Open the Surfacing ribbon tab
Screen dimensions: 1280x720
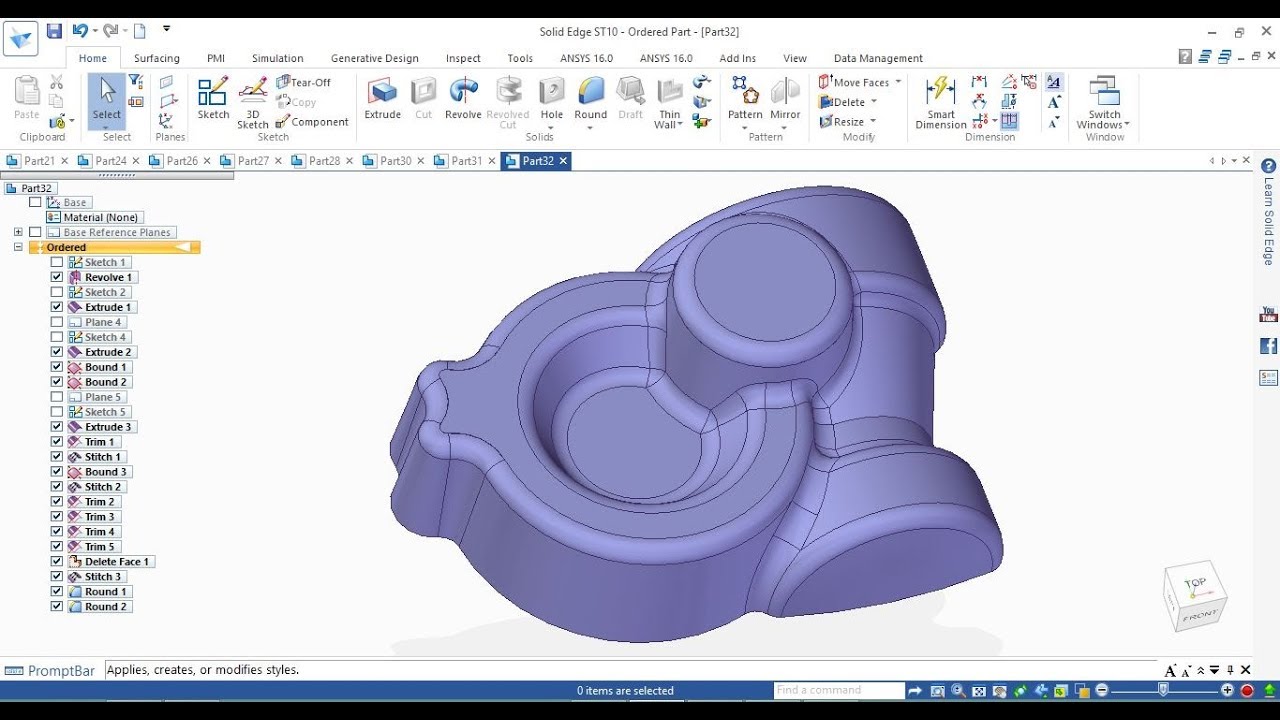pyautogui.click(x=157, y=58)
